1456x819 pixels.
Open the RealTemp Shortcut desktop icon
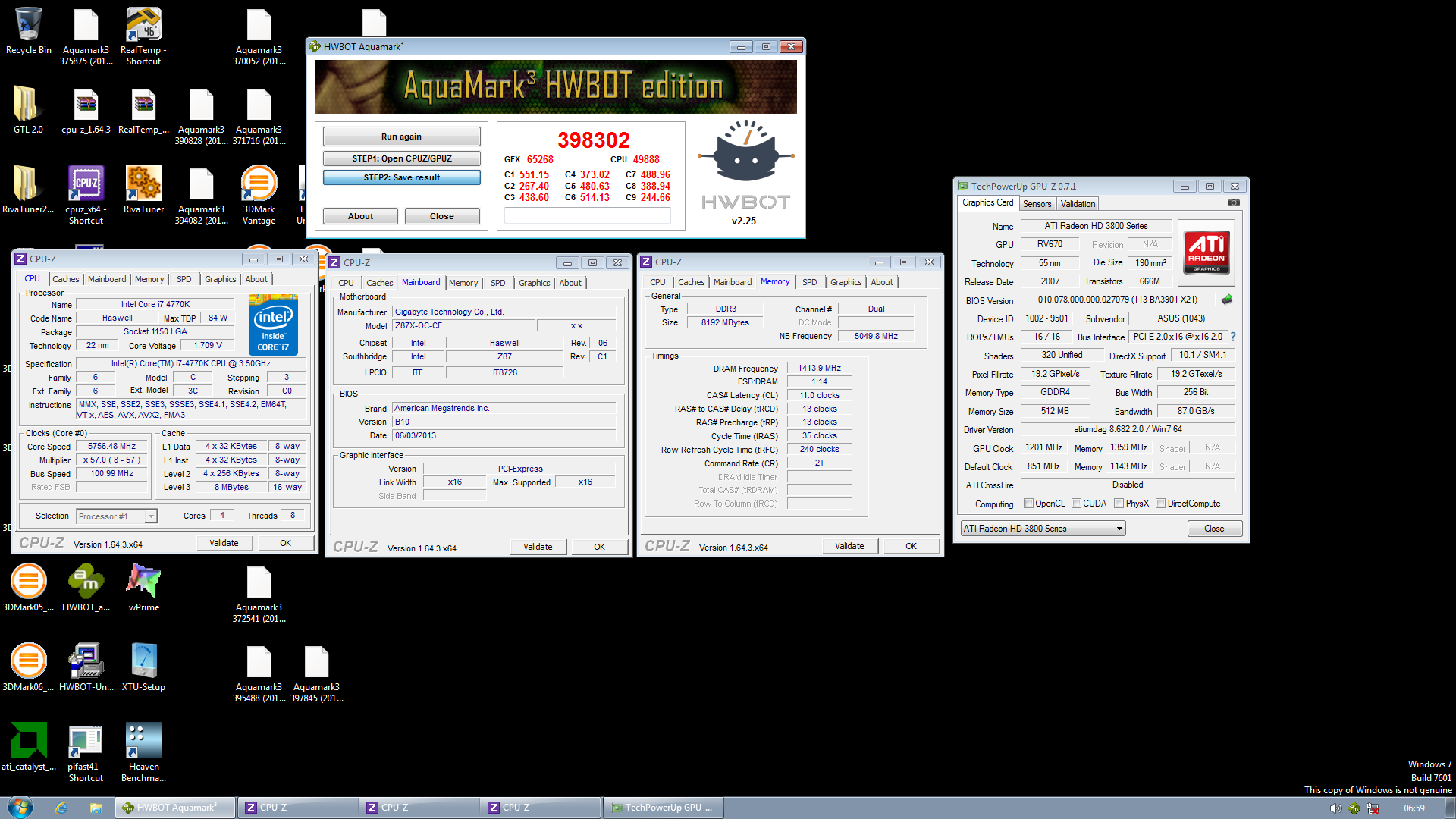[143, 36]
